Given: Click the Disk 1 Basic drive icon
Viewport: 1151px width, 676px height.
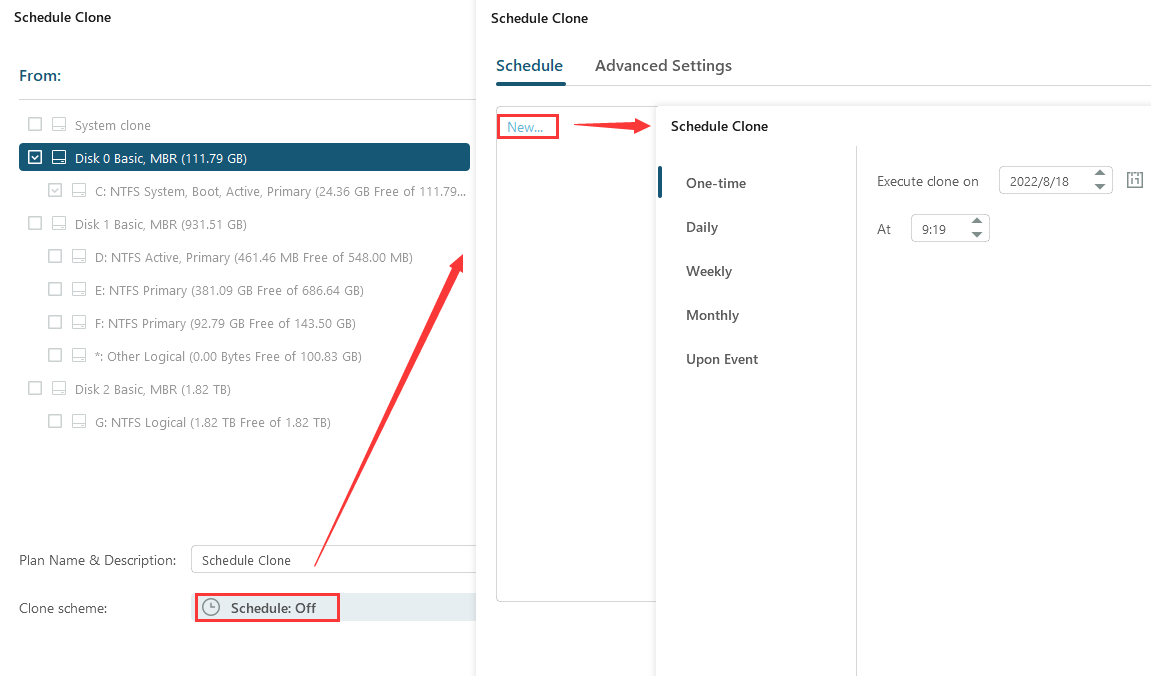Looking at the screenshot, I should [59, 223].
